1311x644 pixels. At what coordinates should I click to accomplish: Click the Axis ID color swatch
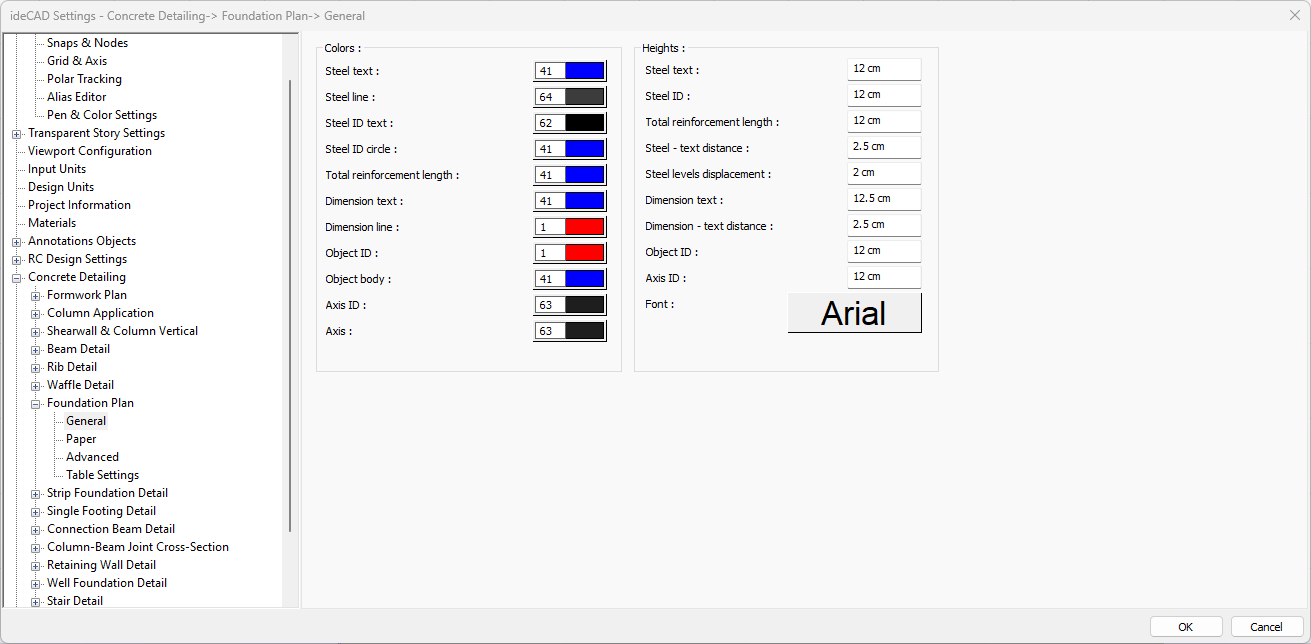tap(584, 305)
